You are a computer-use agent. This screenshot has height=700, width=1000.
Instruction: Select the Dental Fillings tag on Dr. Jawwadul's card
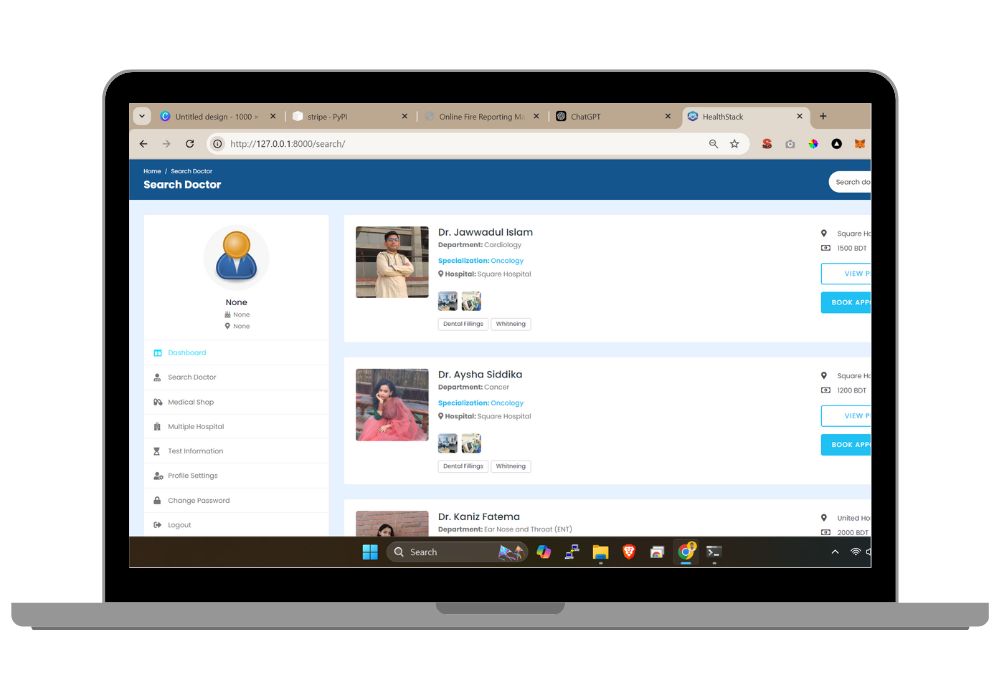461,323
